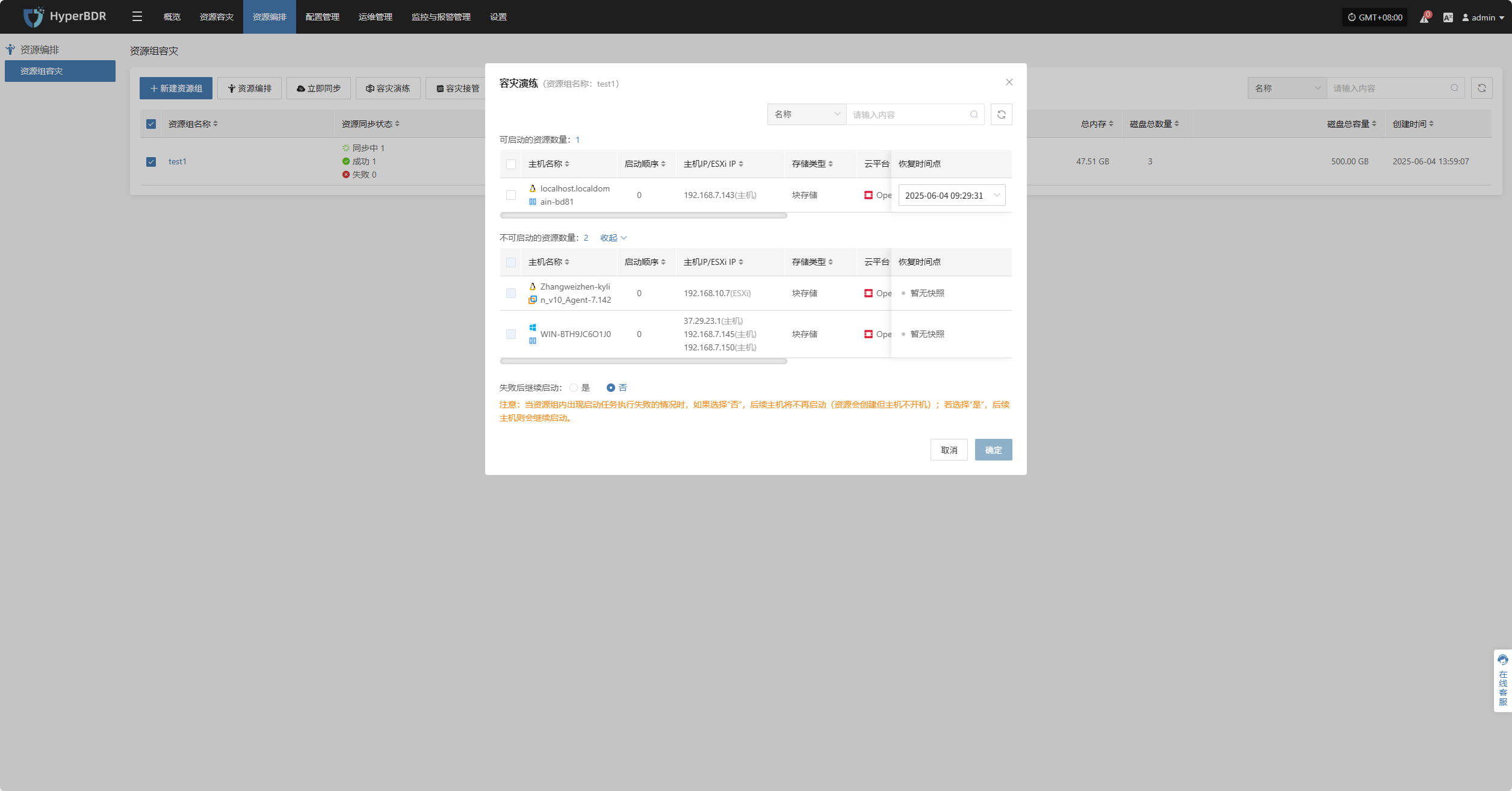Click the dialog refresh icon button

click(x=1001, y=114)
